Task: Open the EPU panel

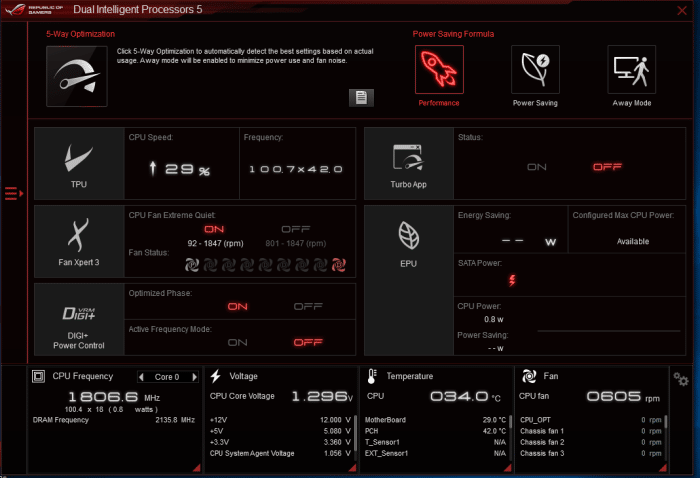Action: click(x=408, y=280)
